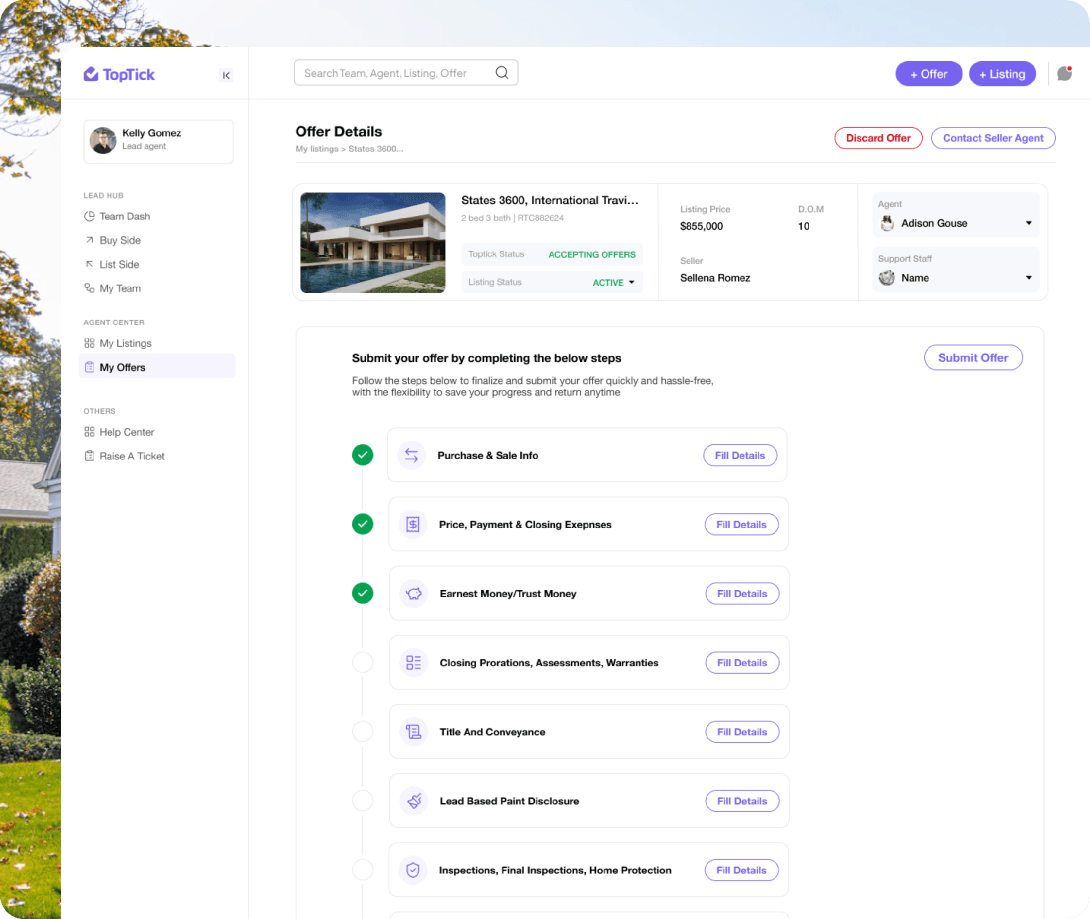
Task: Click the listing price $855,000
Action: click(x=701, y=226)
